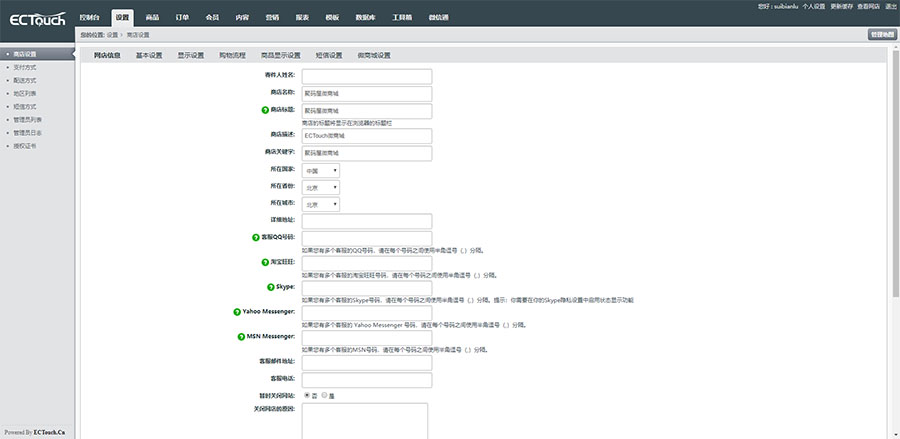Click the ECTouch.Cn footer link
The height and width of the screenshot is (439, 900).
[49, 432]
